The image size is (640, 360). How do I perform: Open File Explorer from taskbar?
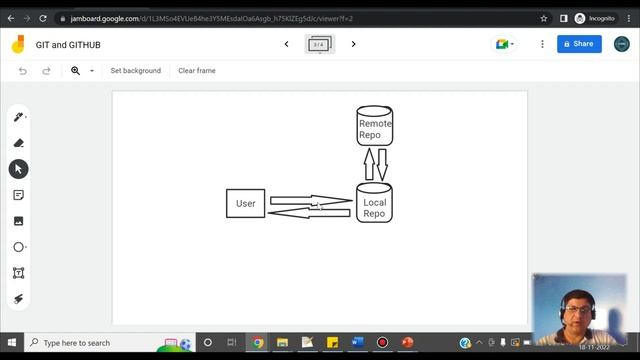(x=282, y=342)
